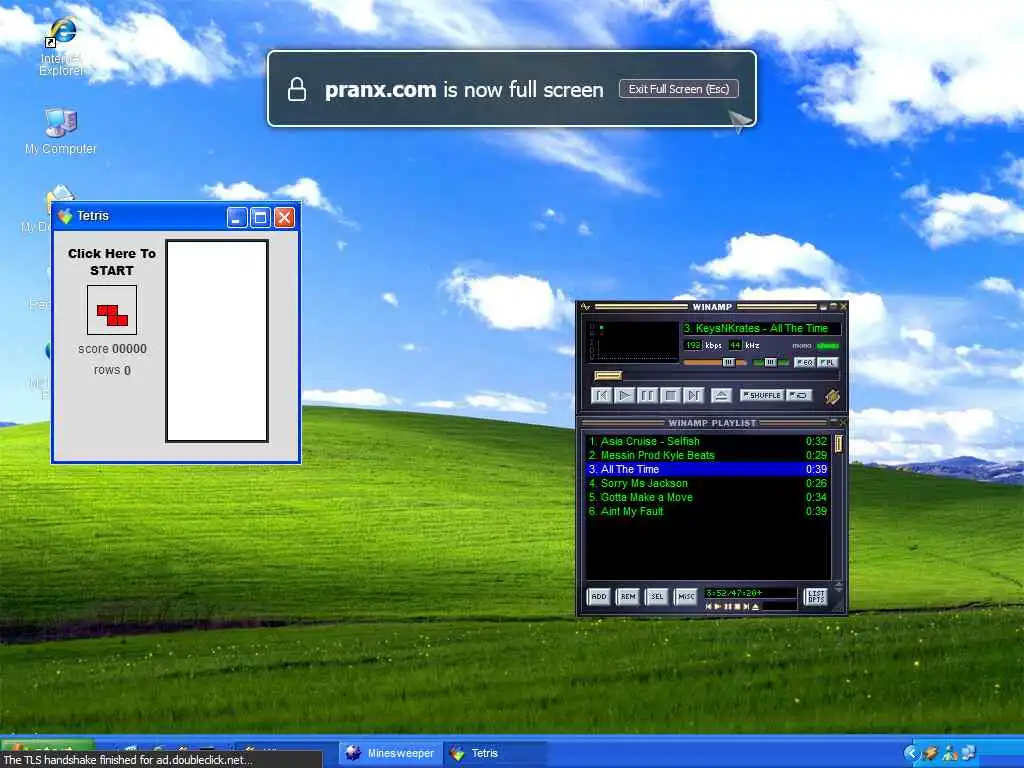Image resolution: width=1024 pixels, height=768 pixels.
Task: Click the playlist time display 3:52/47:20+
Action: 734,593
